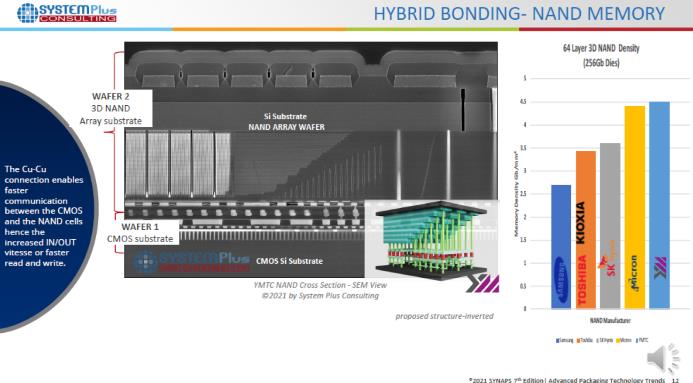Click the SK Hynix logo on the gray bar
Screen dimensions: 693x383
609,259
